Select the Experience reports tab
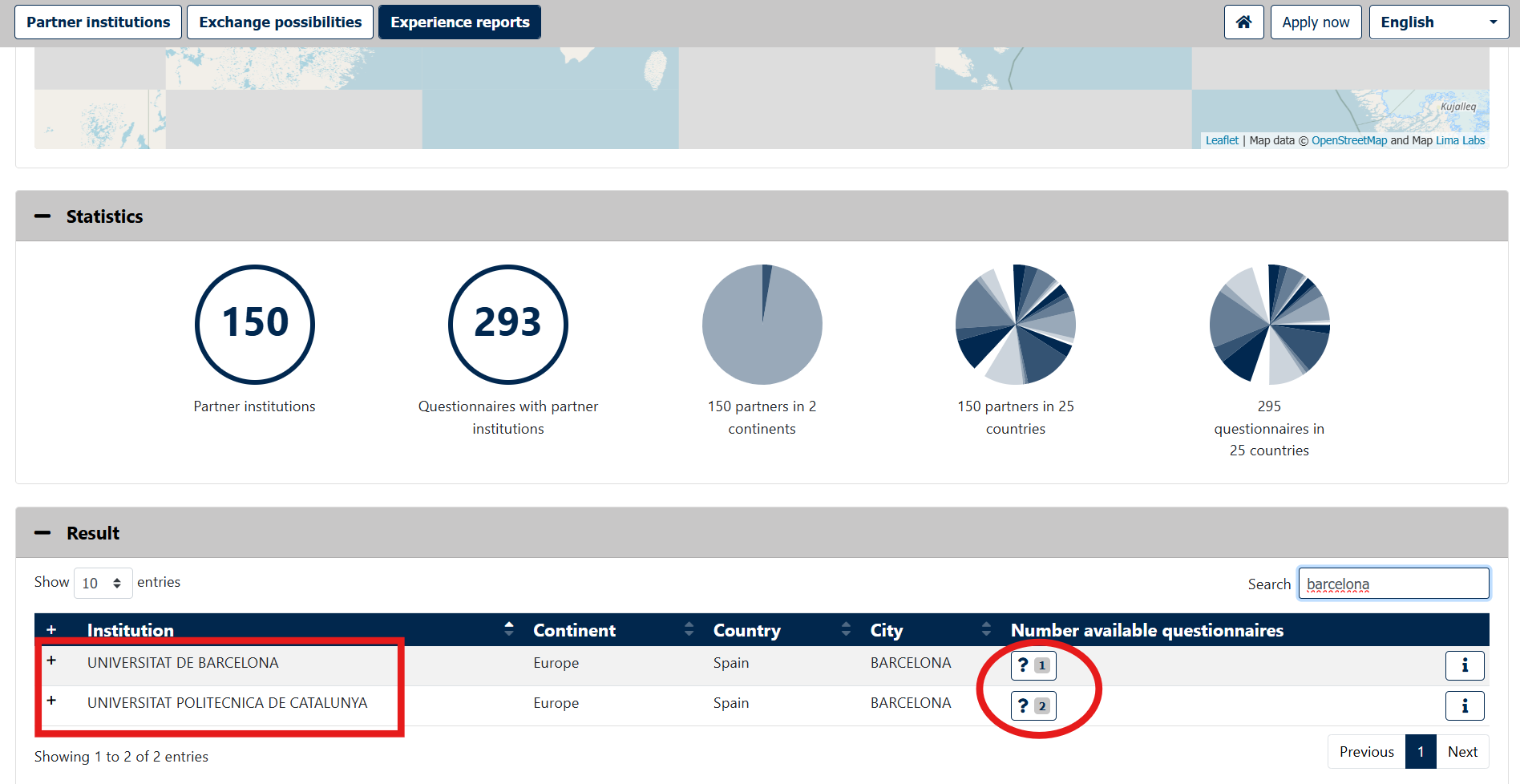Viewport: 1520px width, 784px height. tap(459, 22)
